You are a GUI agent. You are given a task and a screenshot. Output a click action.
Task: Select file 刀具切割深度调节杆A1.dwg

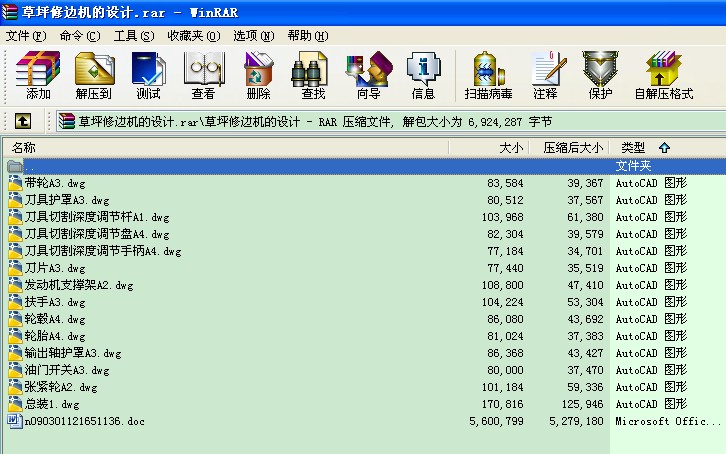pyautogui.click(x=97, y=217)
